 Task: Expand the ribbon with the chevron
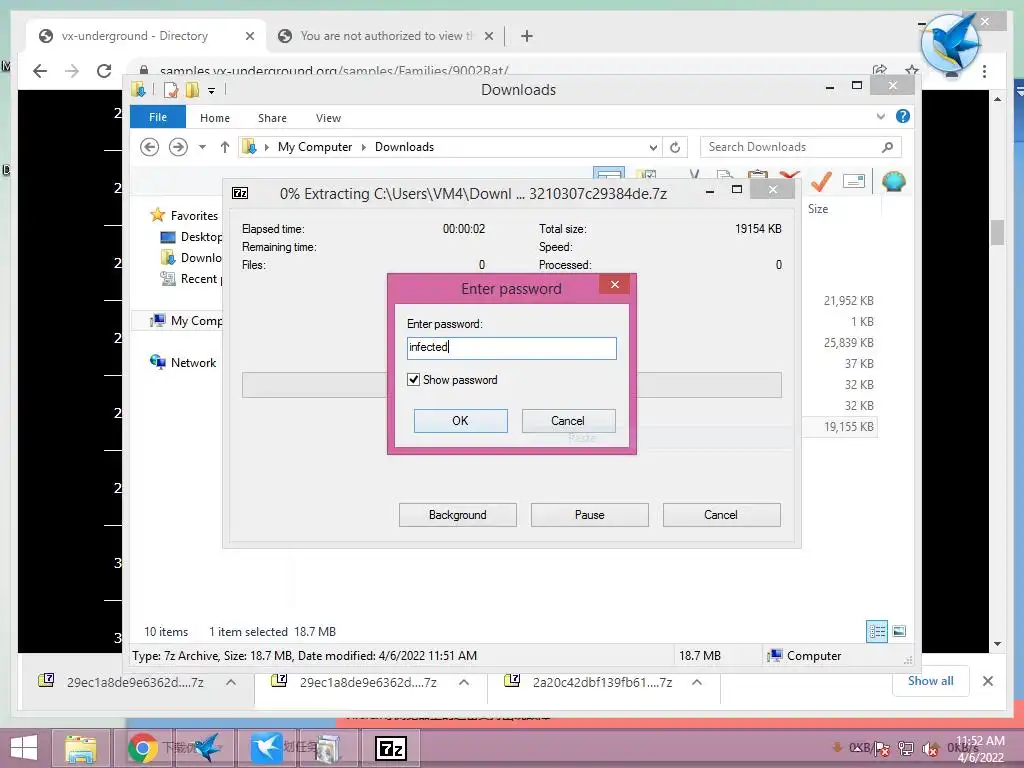880,116
